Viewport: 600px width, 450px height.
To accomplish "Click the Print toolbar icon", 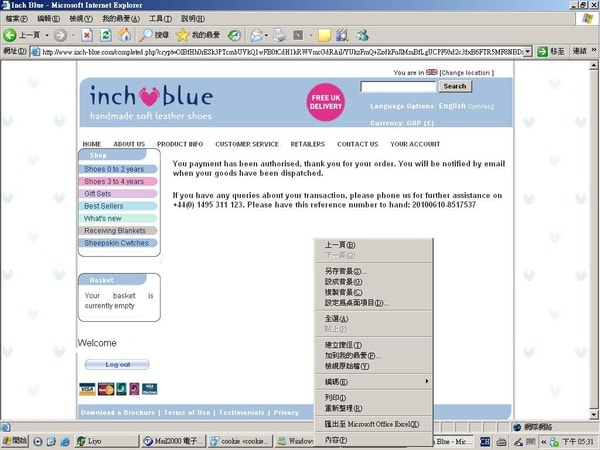I will point(280,35).
